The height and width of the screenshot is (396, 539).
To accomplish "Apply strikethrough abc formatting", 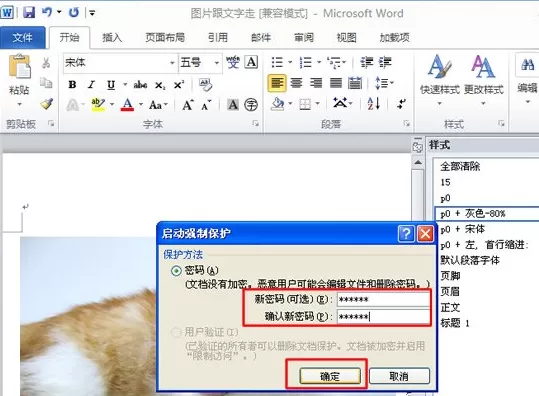I will tap(140, 85).
